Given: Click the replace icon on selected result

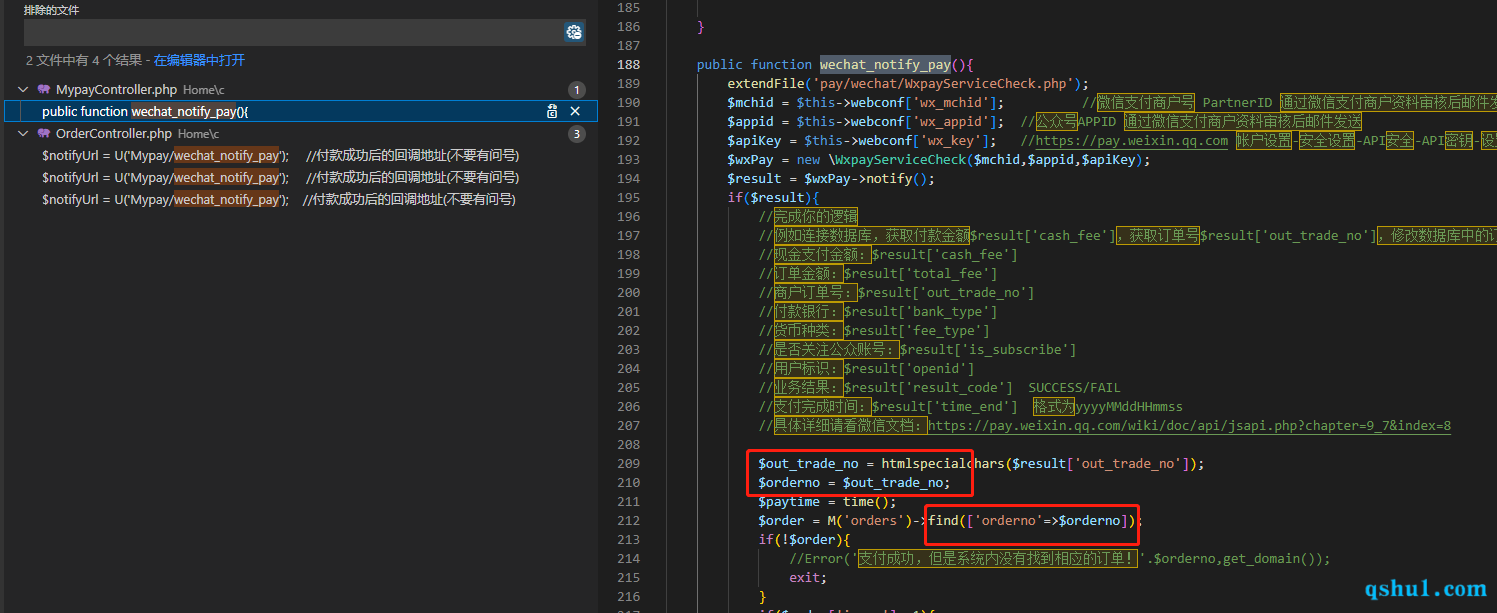Looking at the screenshot, I should tap(552, 111).
